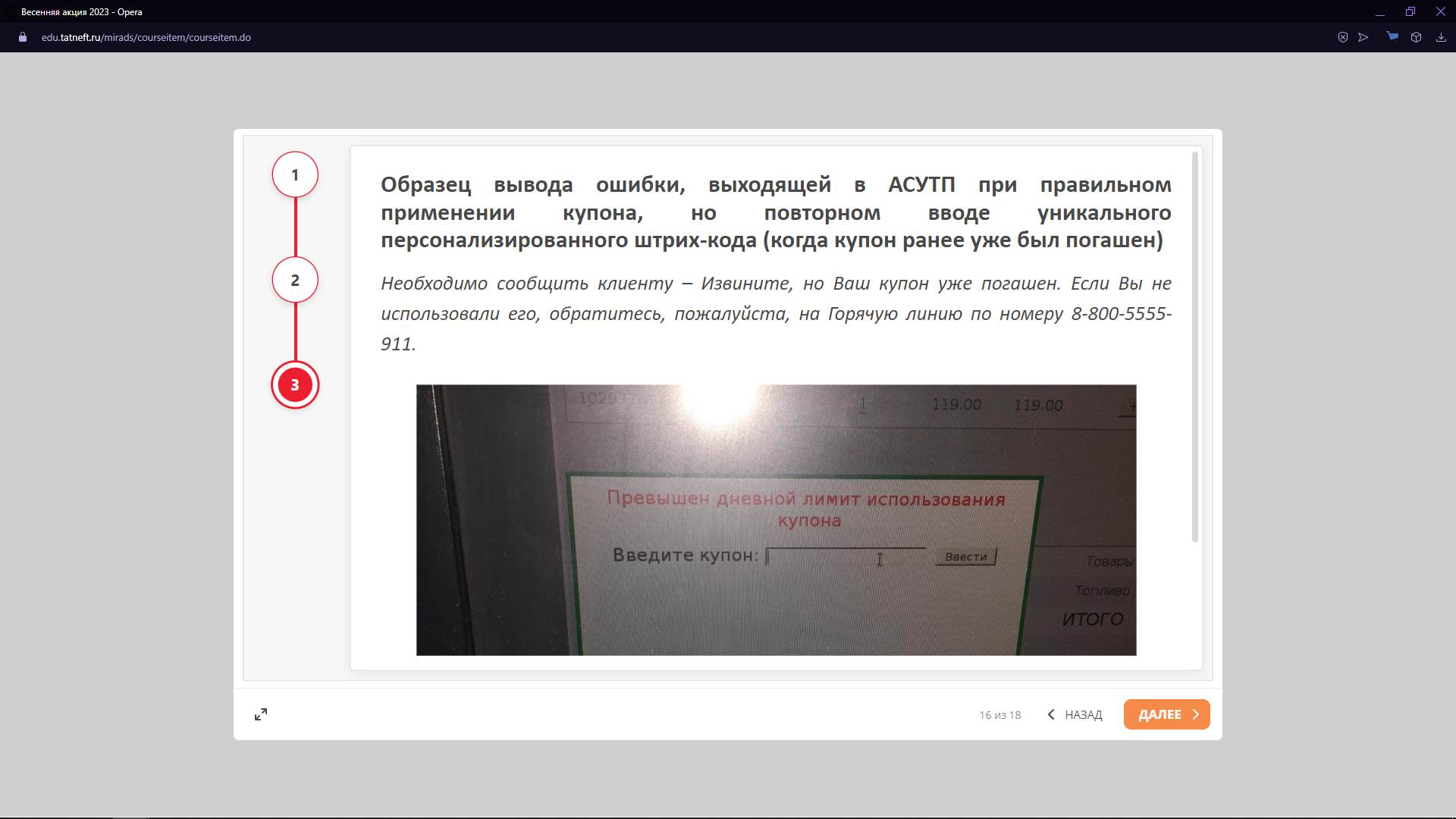Jump to step 2 circle

pos(295,280)
